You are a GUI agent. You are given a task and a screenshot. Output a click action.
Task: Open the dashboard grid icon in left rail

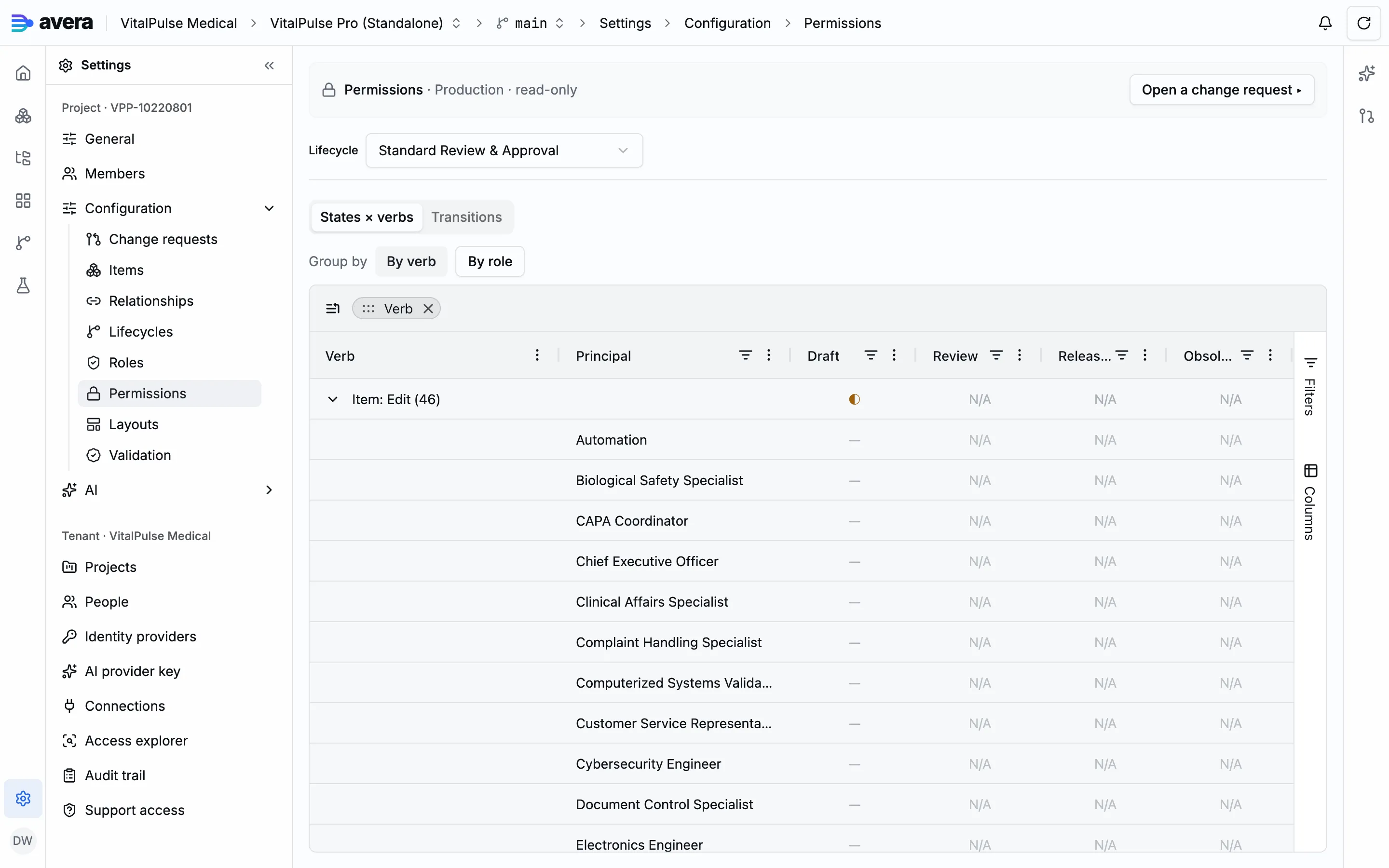[x=23, y=200]
